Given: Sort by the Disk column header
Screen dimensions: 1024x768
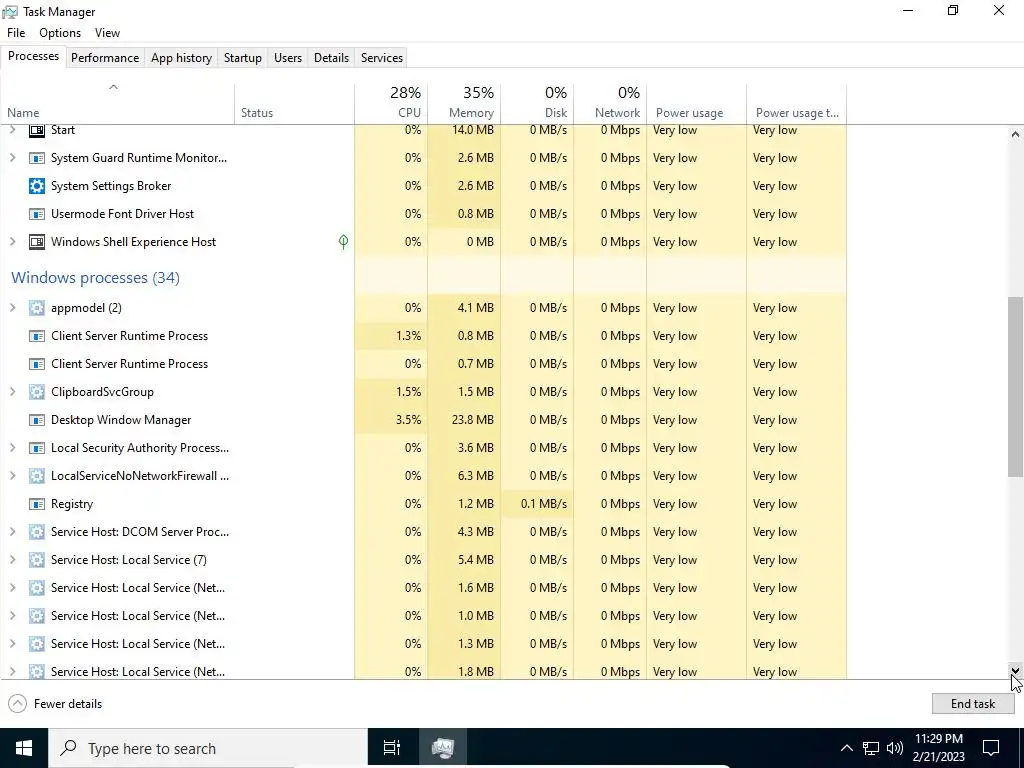Looking at the screenshot, I should (537, 103).
